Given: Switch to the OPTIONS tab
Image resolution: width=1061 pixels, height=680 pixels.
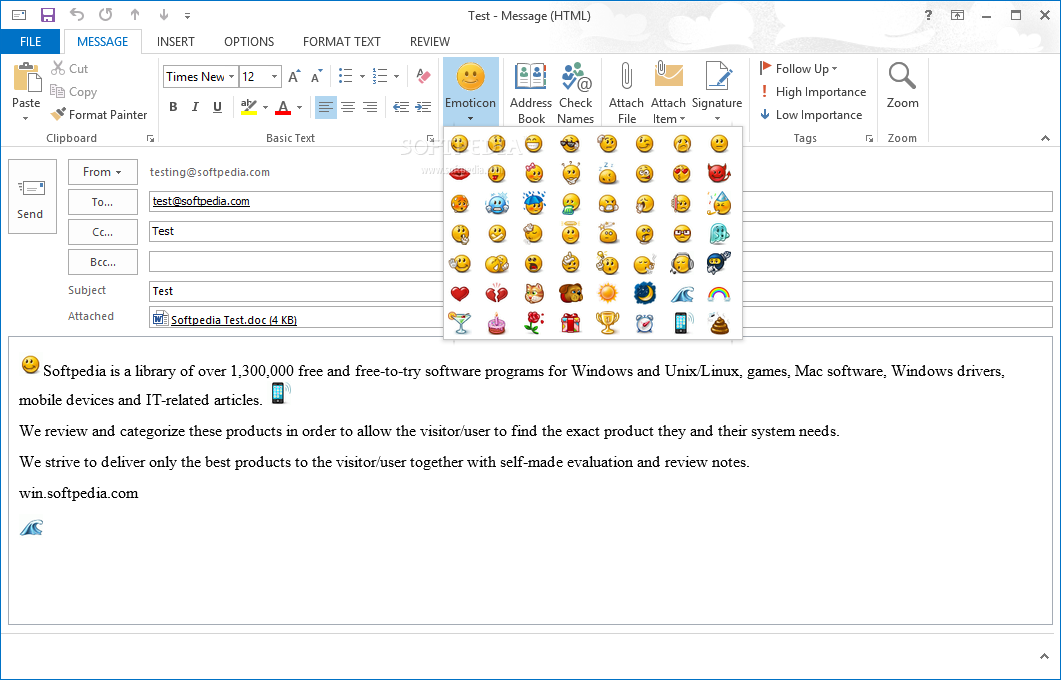Looking at the screenshot, I should pyautogui.click(x=249, y=41).
